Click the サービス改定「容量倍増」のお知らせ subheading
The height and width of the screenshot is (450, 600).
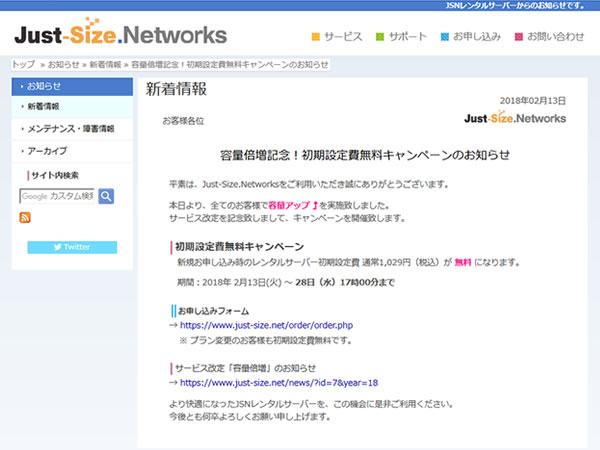tap(245, 368)
